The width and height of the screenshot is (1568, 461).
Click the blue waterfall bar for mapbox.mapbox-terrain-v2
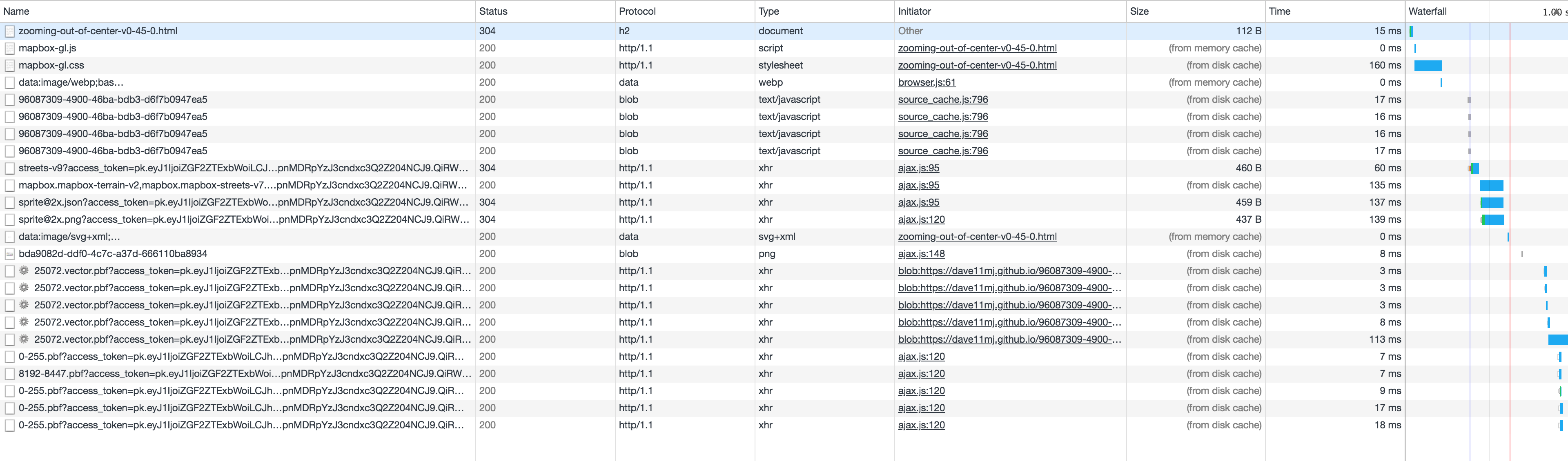[1492, 186]
